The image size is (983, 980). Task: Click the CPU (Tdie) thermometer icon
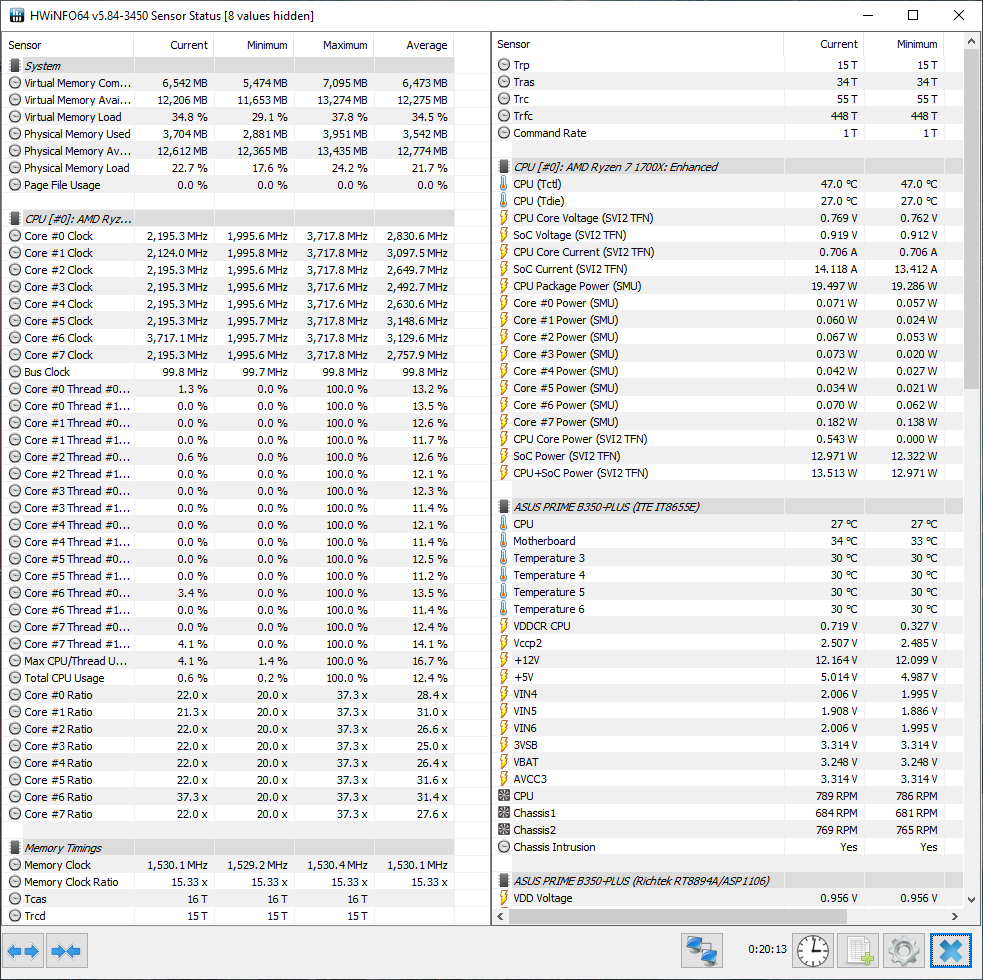503,201
